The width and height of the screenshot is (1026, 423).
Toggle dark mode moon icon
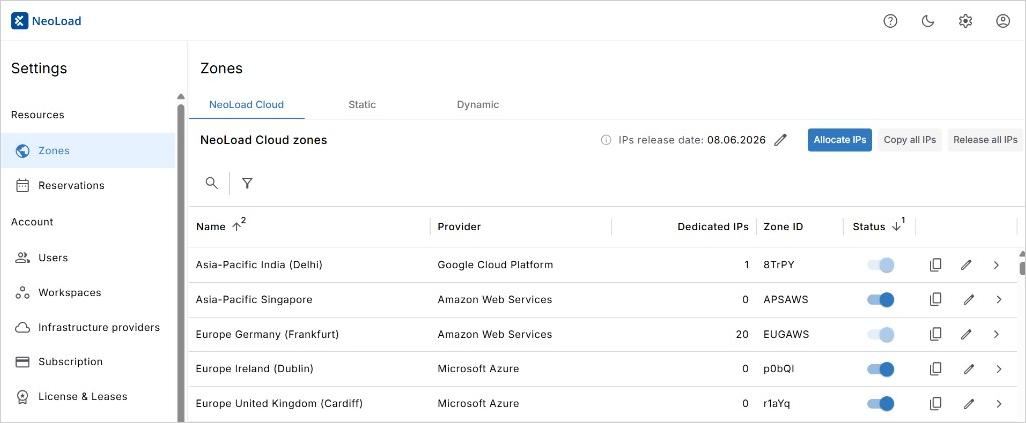(x=928, y=21)
